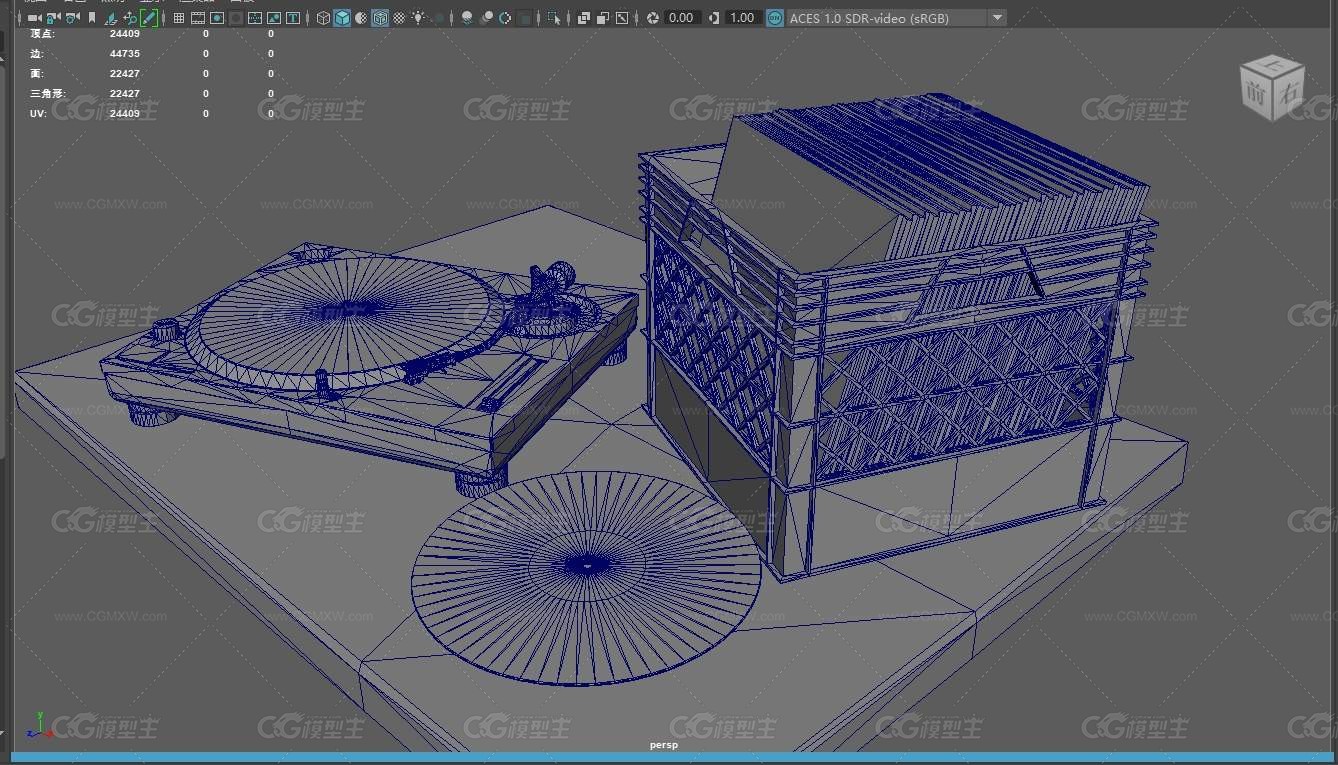
Task: Toggle the X-Ray Active Components icon
Action: (603, 18)
